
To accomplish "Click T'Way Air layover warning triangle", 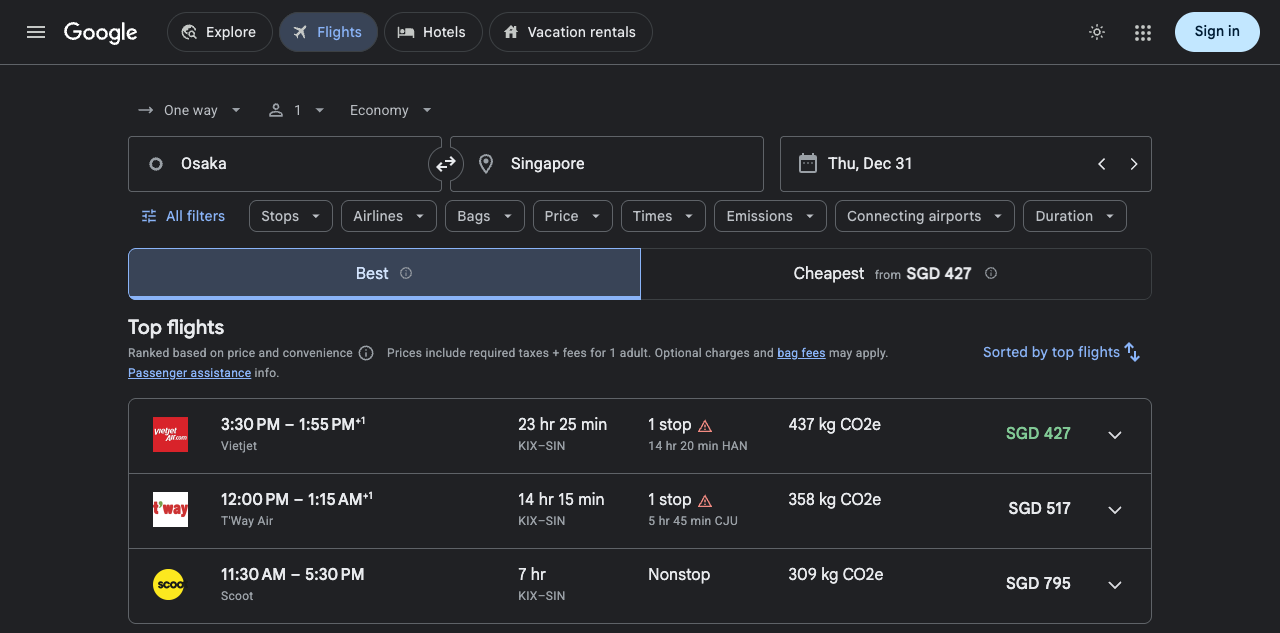I will coord(705,500).
